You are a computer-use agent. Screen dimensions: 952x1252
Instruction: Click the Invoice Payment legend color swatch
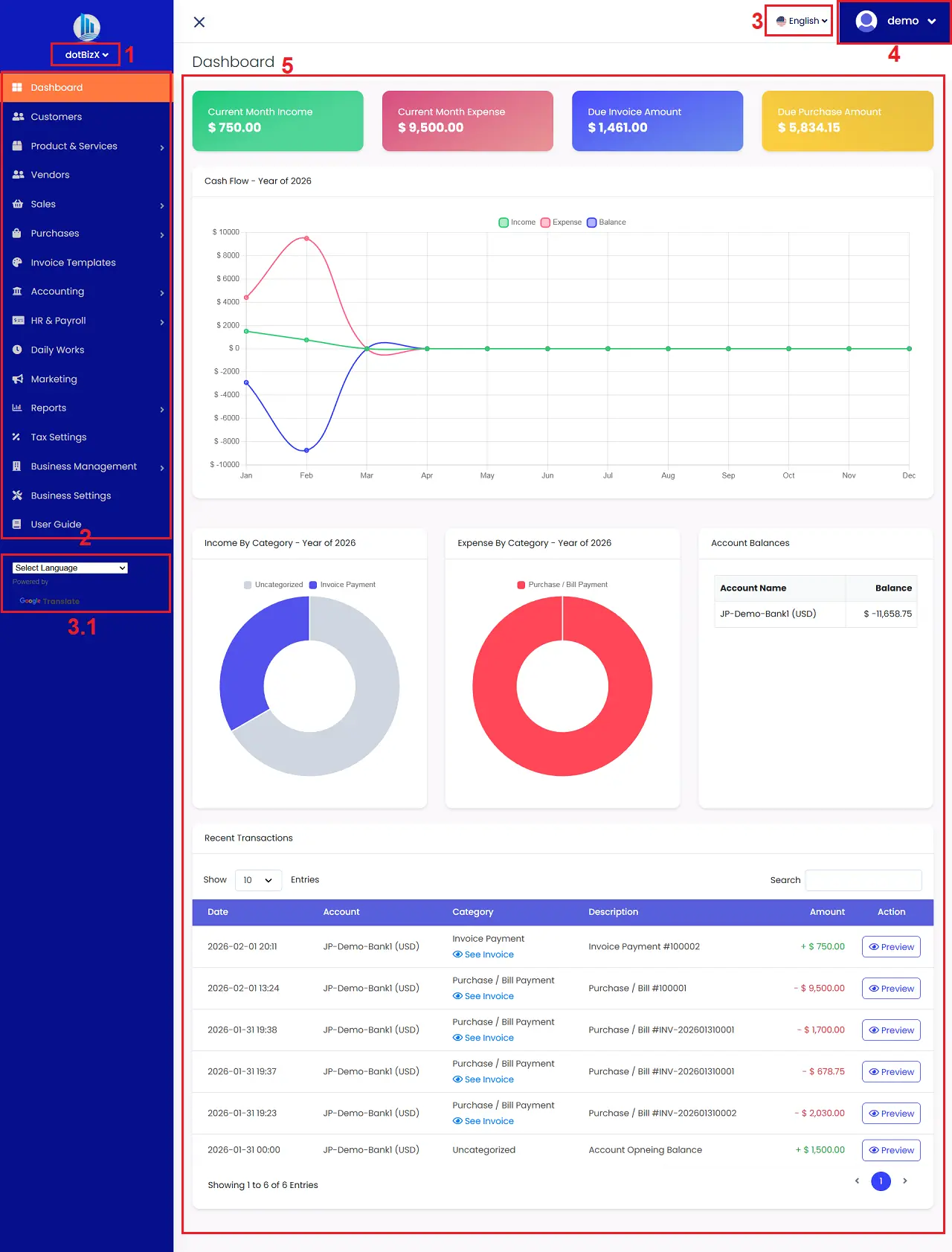click(x=313, y=585)
